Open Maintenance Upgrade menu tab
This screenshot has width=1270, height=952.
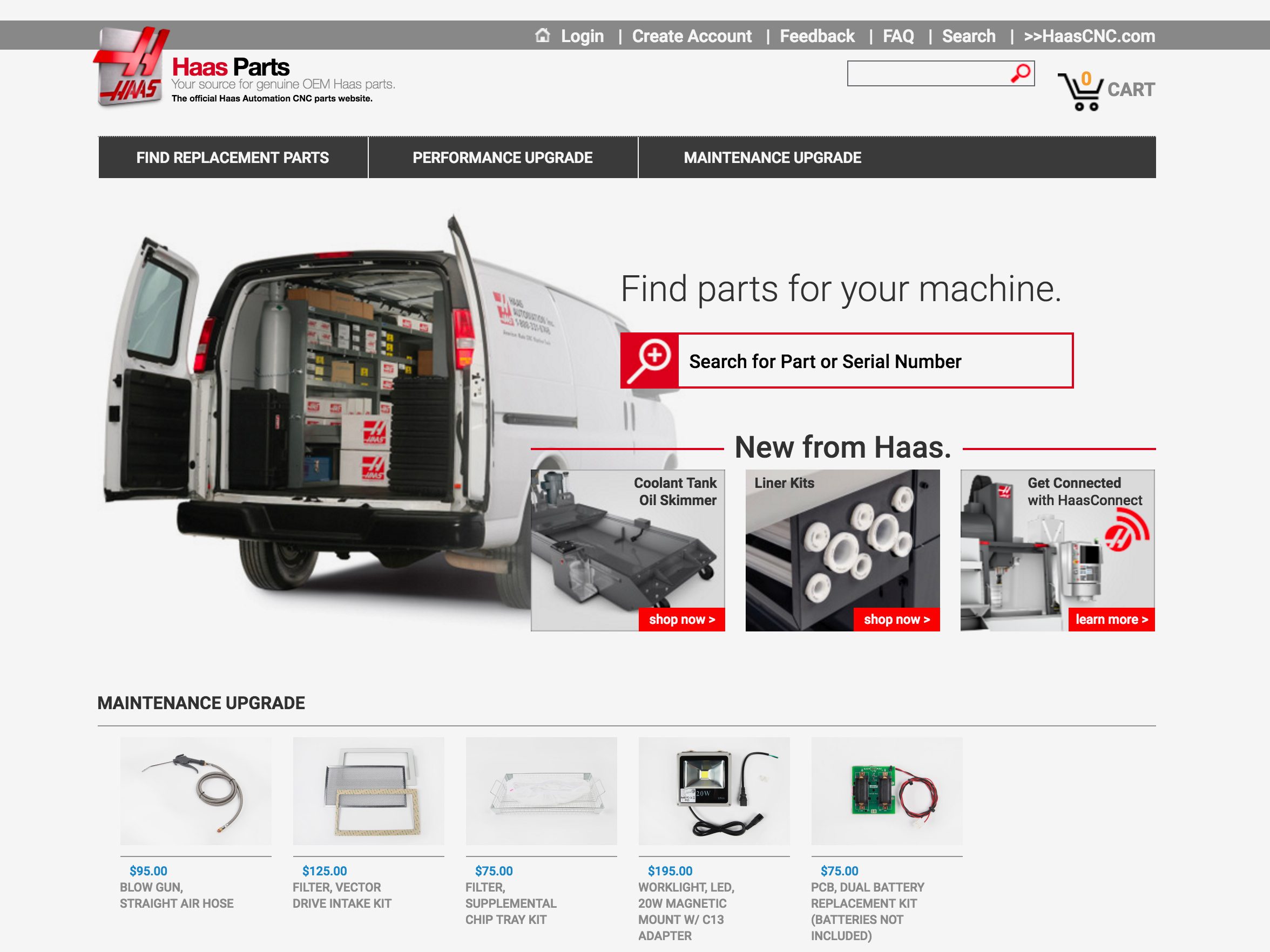point(772,158)
